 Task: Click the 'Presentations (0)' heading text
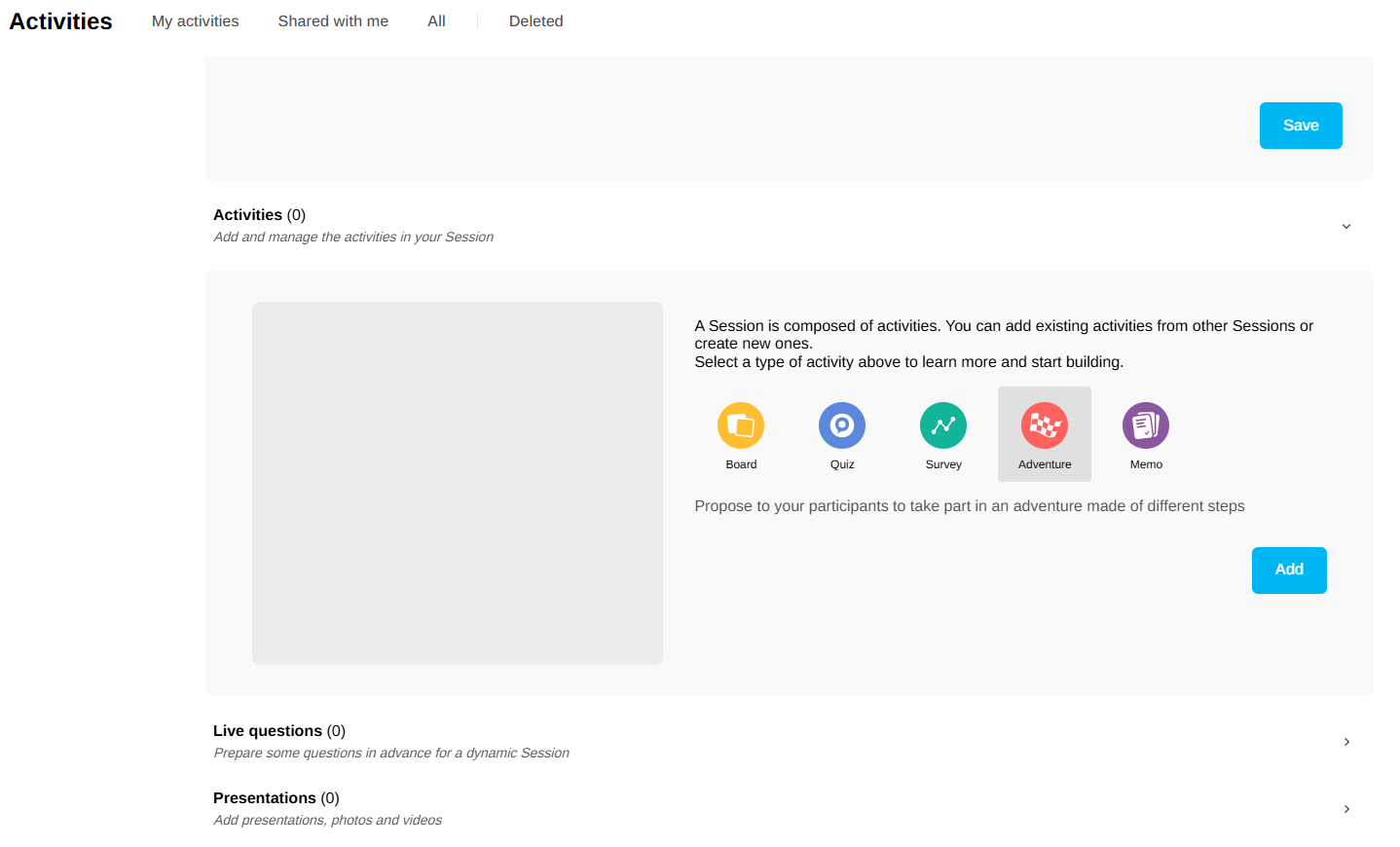[276, 798]
